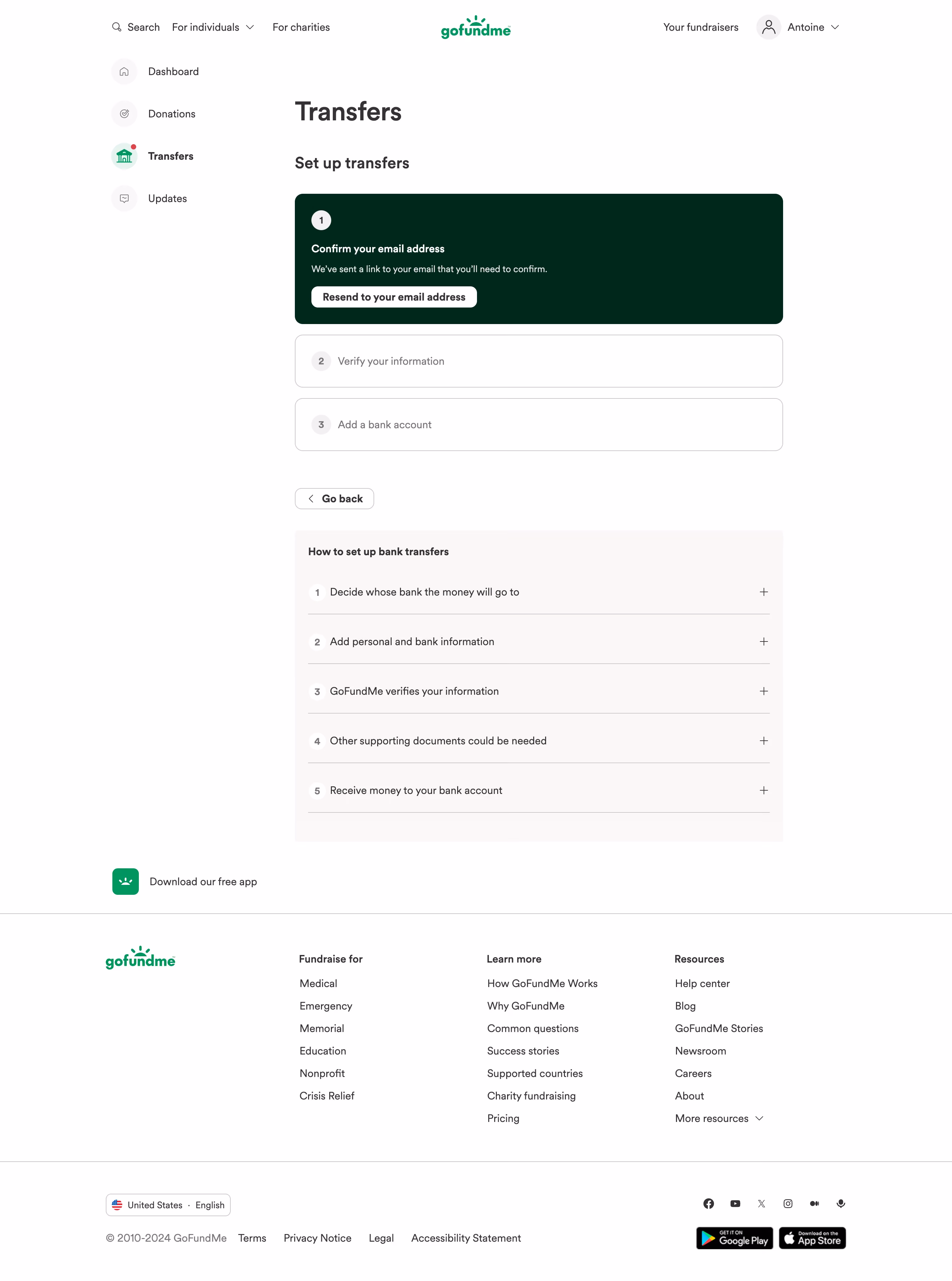Click the Antoine profile avatar icon

[x=768, y=27]
